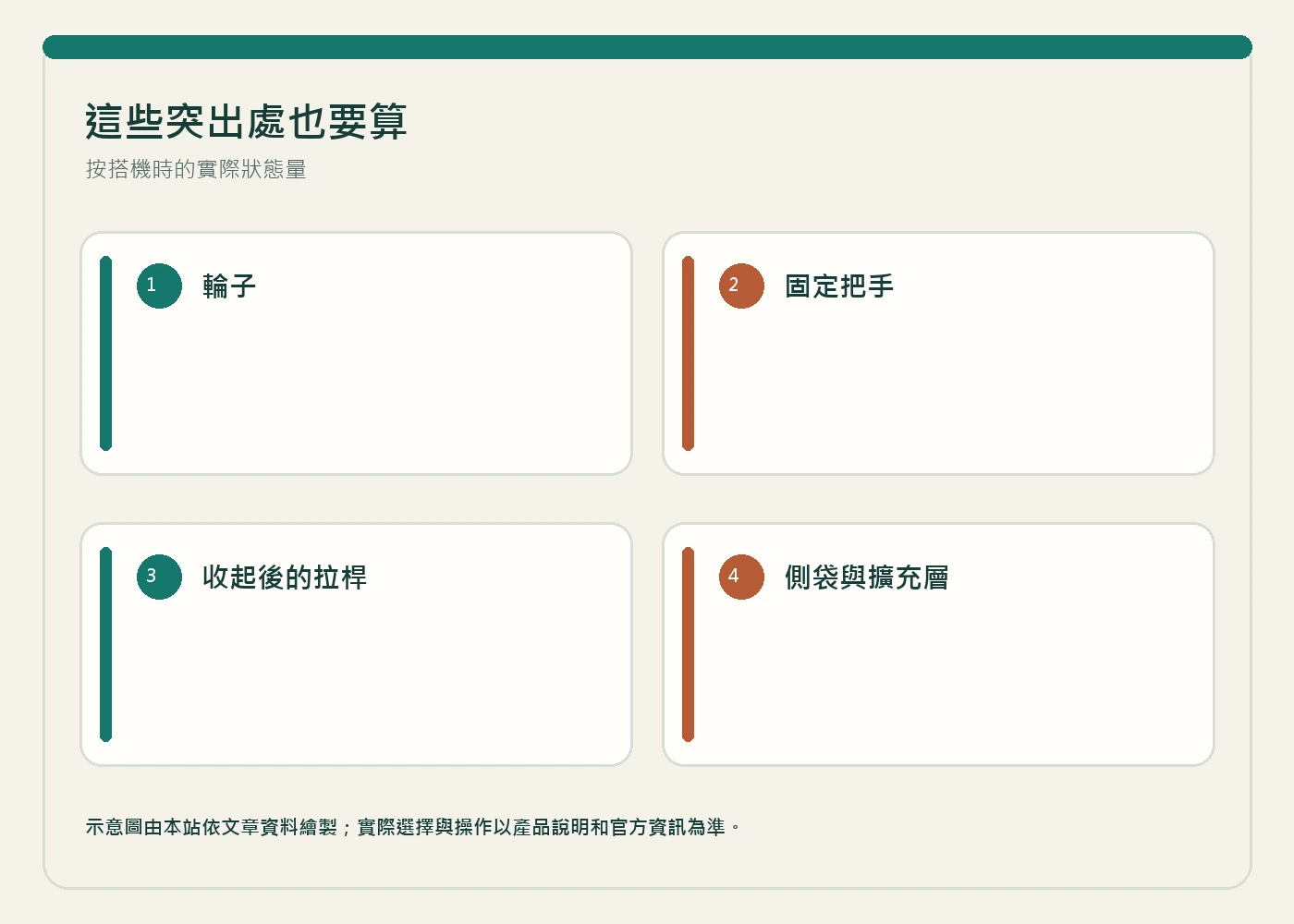The width and height of the screenshot is (1294, 924).
Task: Click the subtitle 按搭機時的實際狀態量
Action: (x=196, y=169)
